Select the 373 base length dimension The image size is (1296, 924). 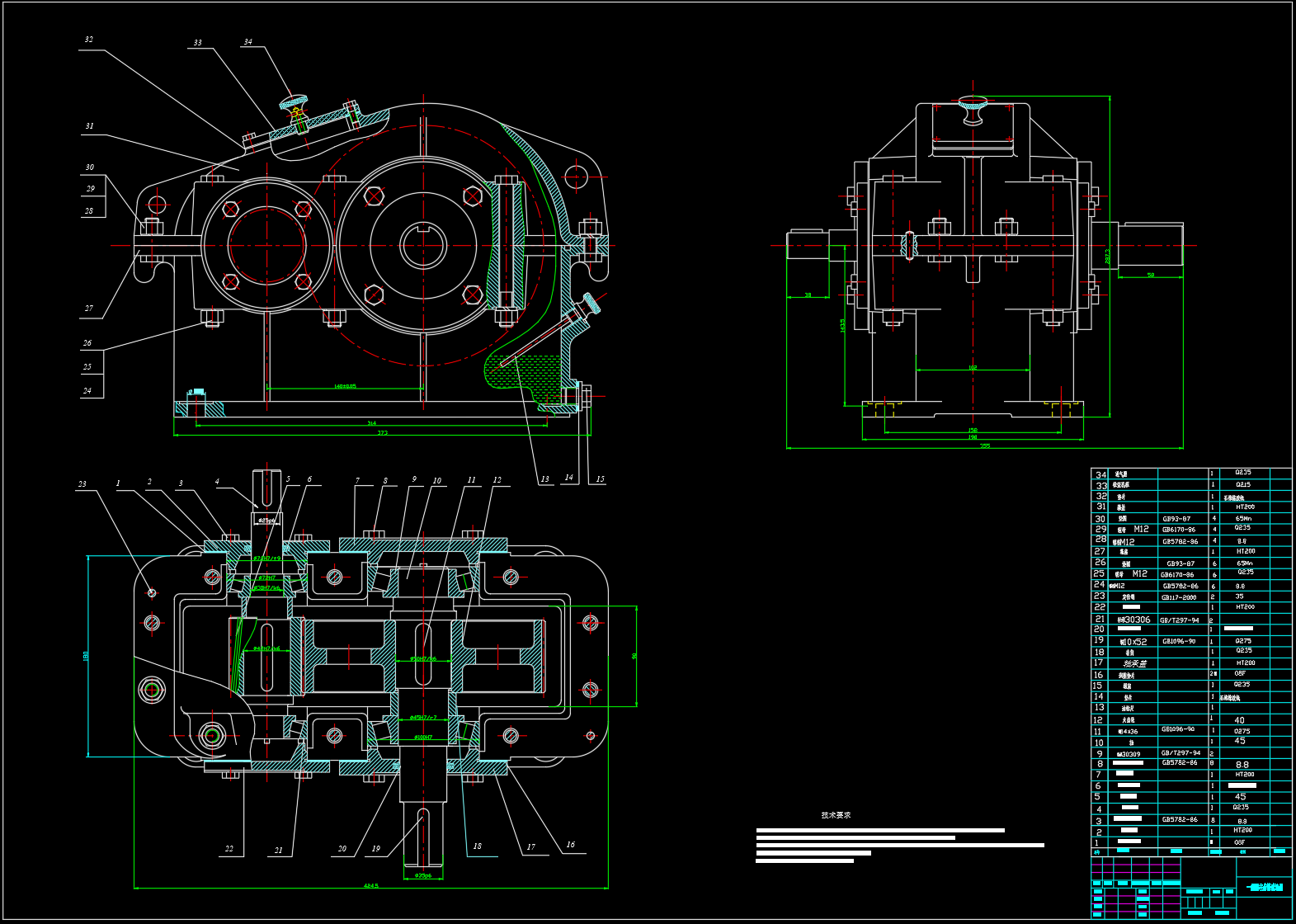382,433
